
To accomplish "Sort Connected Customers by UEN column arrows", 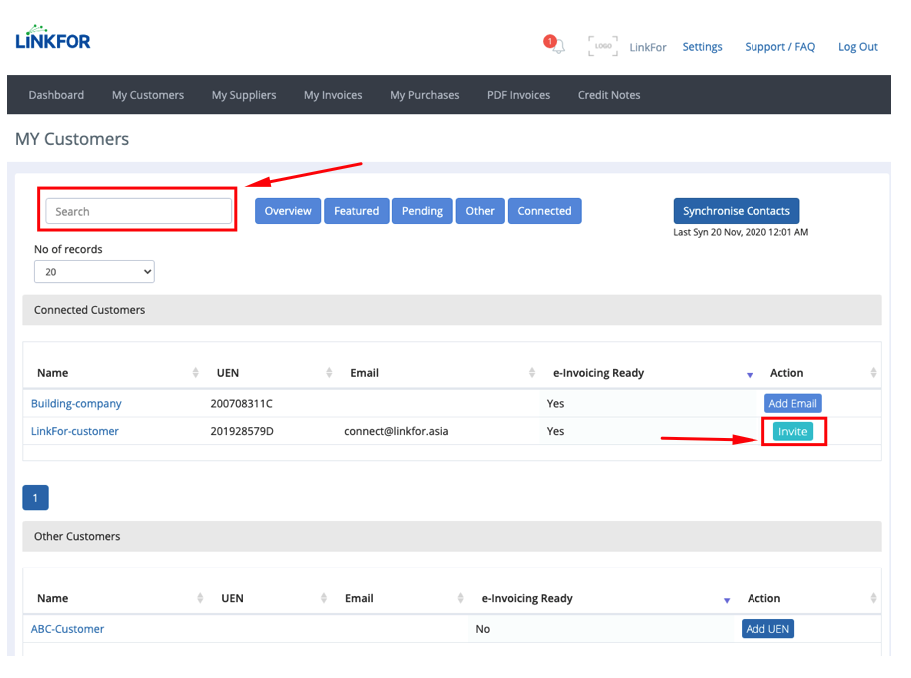I will click(329, 373).
